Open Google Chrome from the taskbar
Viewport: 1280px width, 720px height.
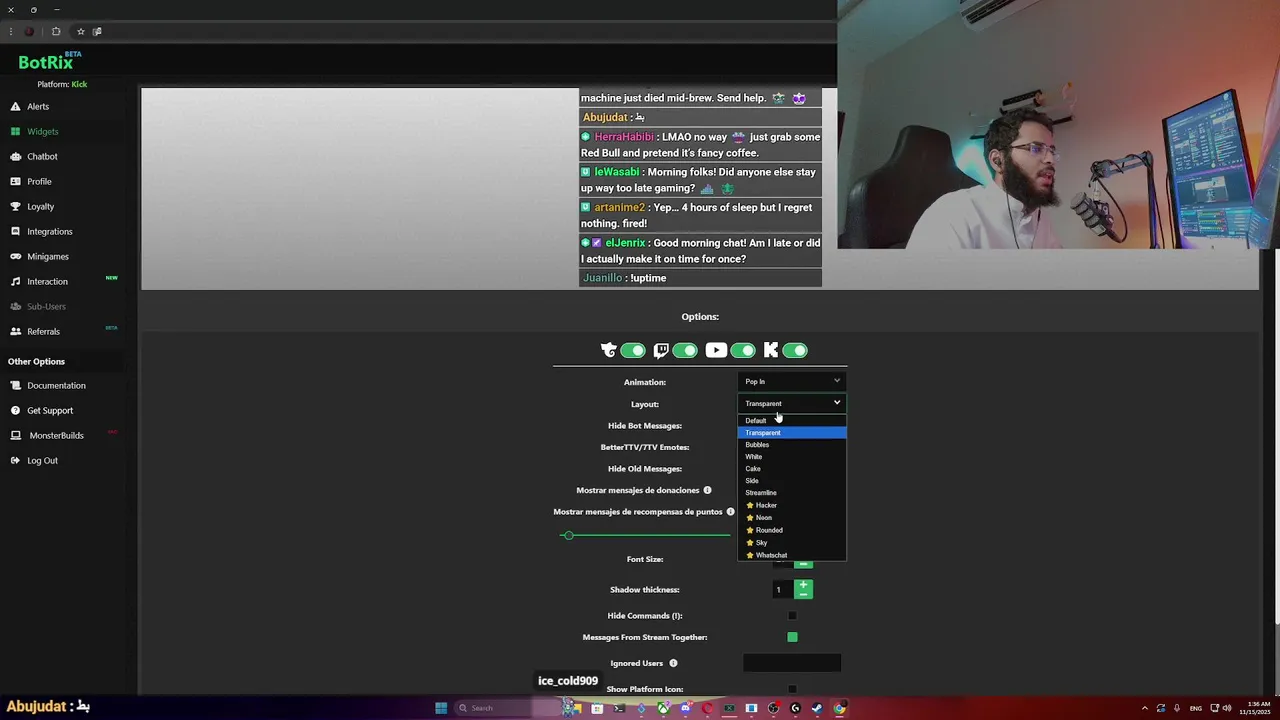pos(839,708)
